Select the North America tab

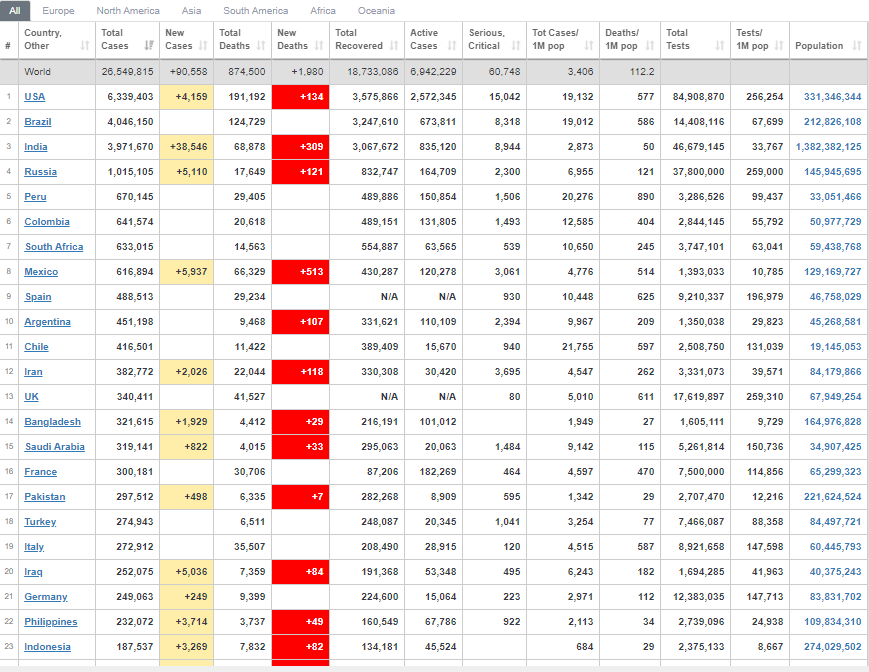(x=128, y=11)
